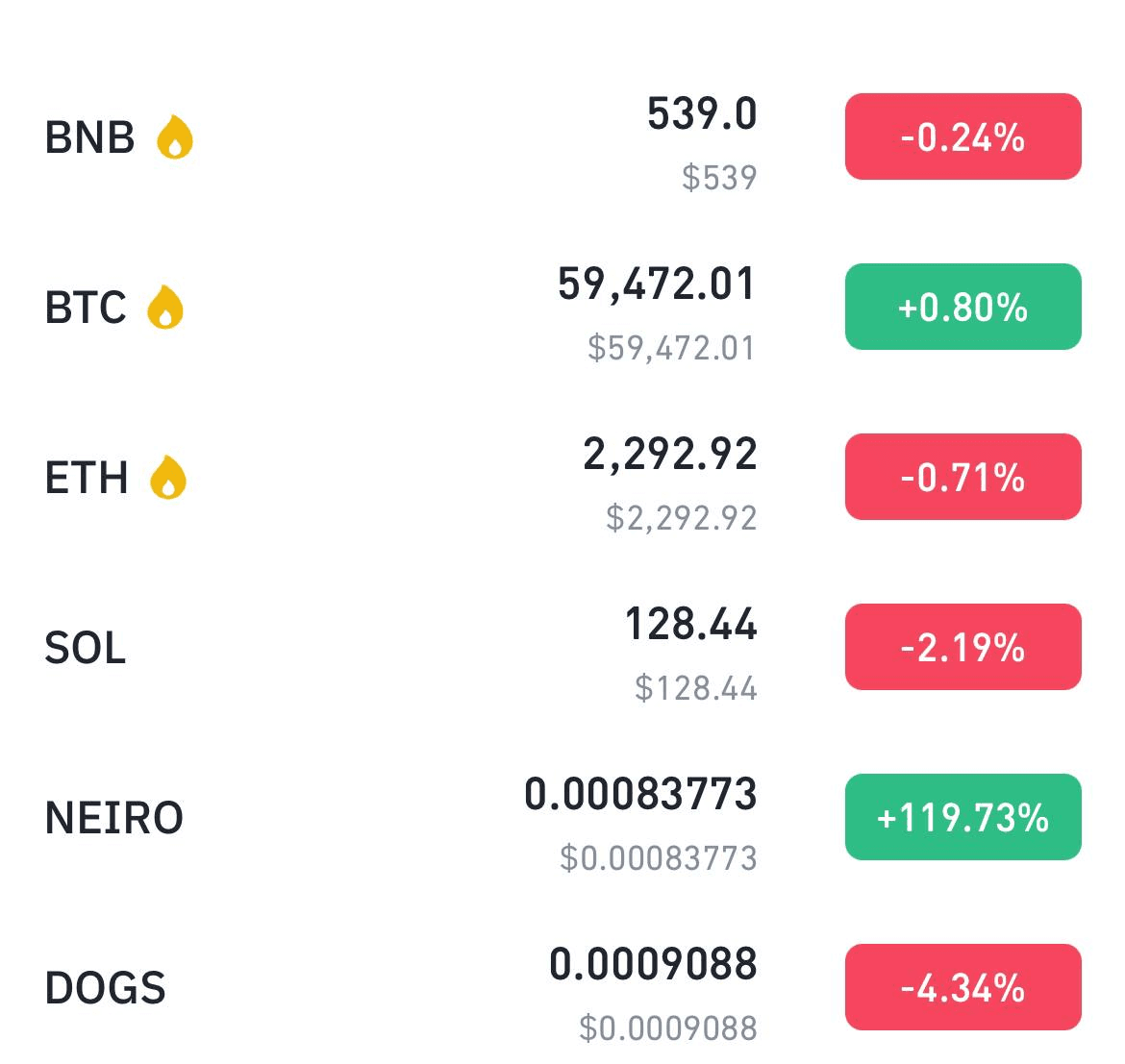1125x1064 pixels.
Task: Select the ETH ticker name
Action: tap(87, 478)
